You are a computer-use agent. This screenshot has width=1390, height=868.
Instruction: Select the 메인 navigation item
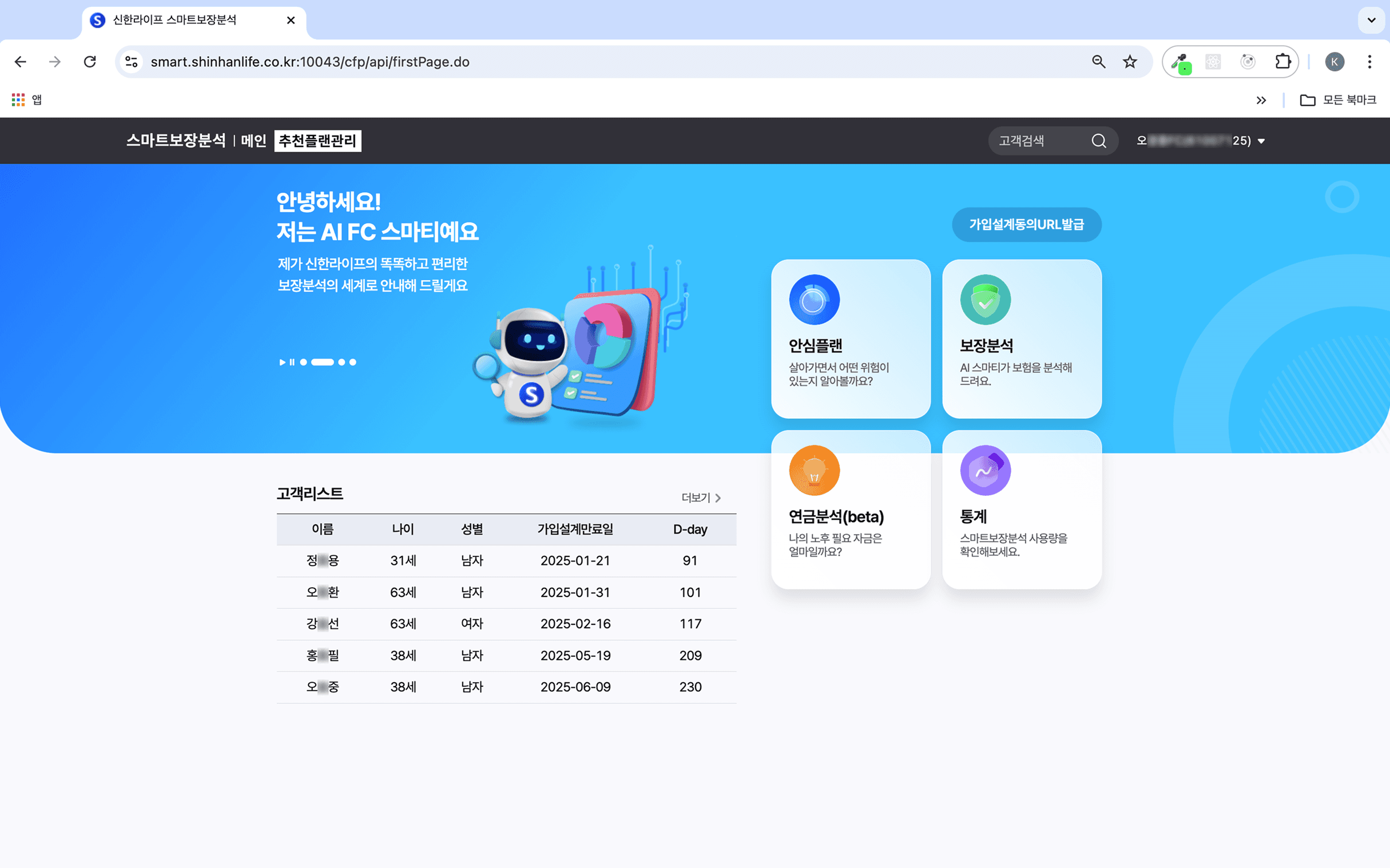click(253, 141)
